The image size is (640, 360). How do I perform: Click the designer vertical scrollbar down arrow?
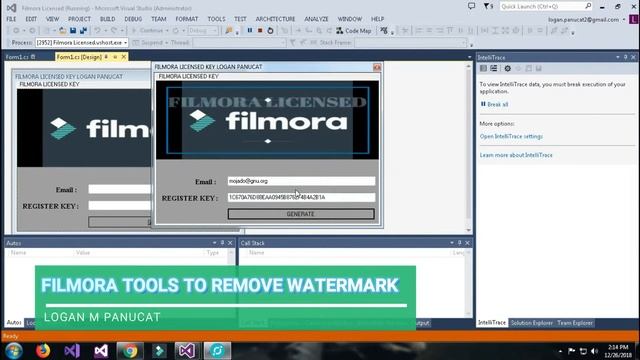[x=469, y=230]
